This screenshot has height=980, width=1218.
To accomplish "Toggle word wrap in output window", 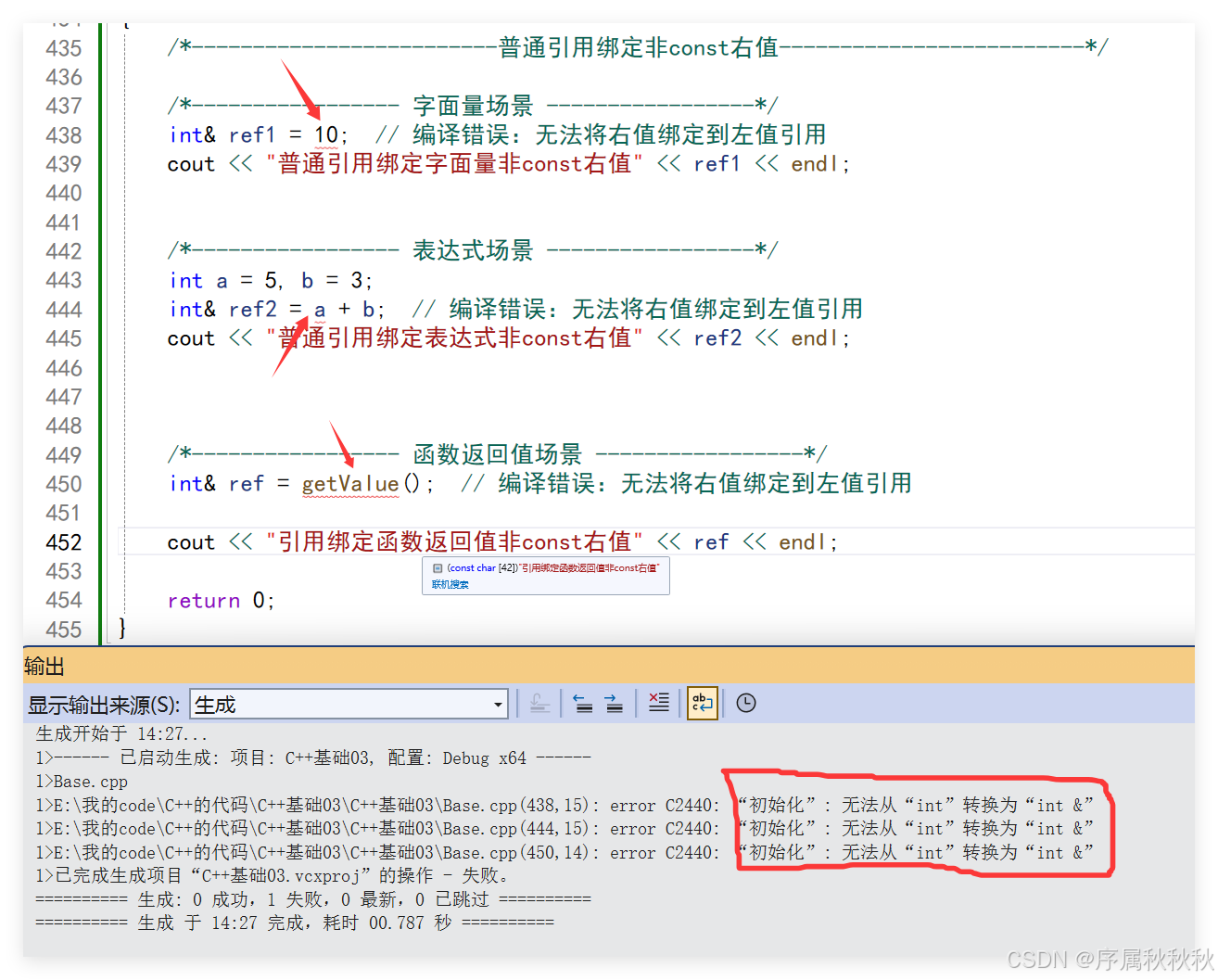I will click(x=702, y=703).
